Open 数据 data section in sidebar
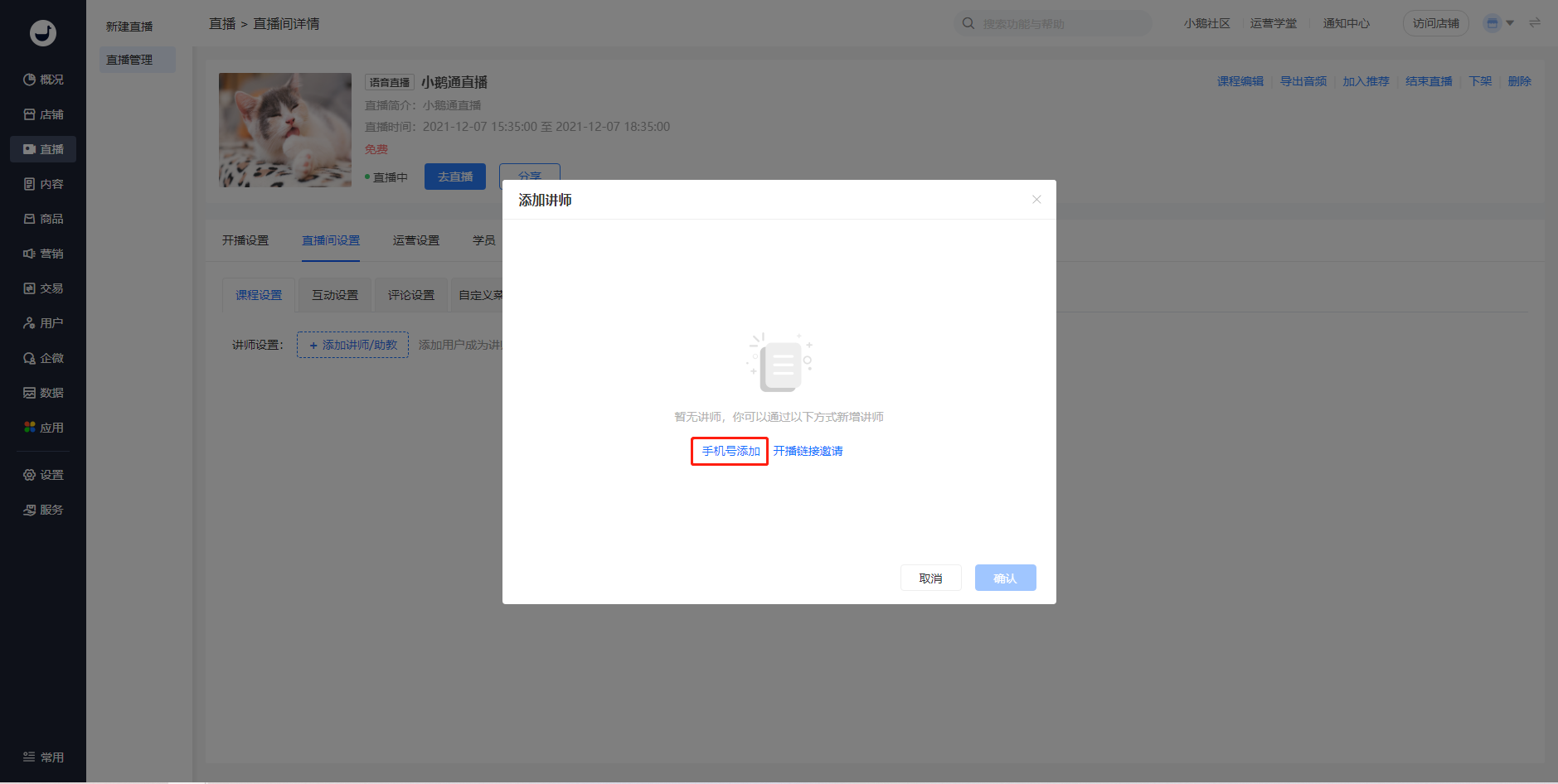1558x784 pixels. [43, 393]
